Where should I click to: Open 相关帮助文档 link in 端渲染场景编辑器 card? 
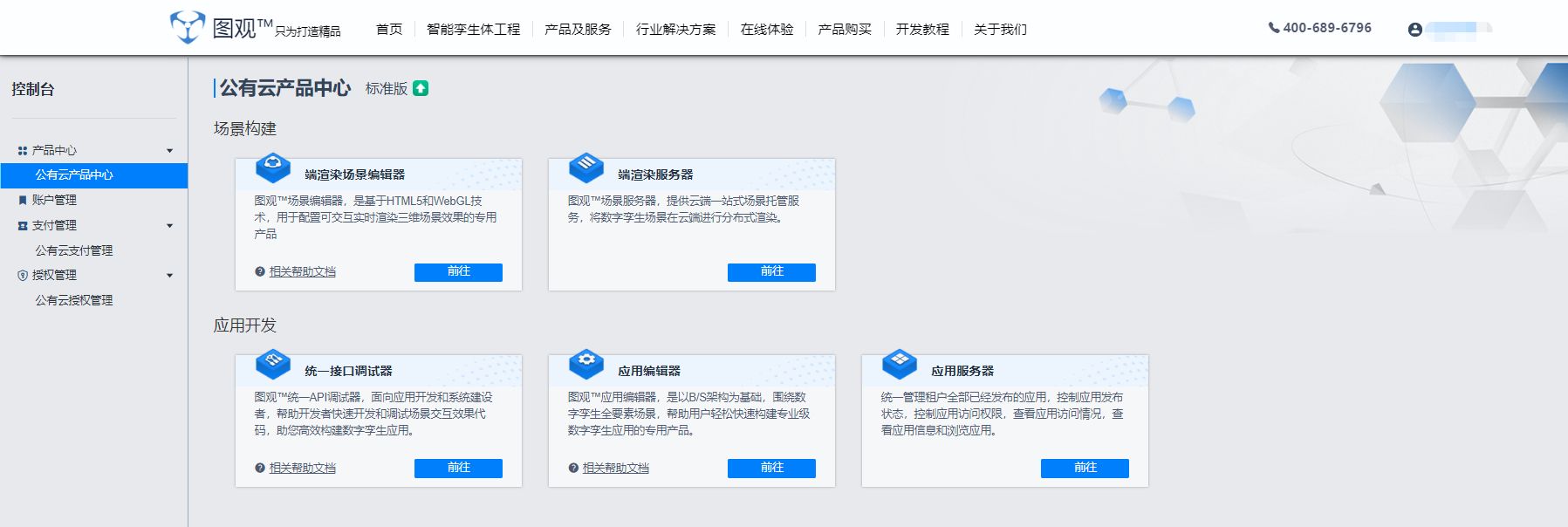coord(303,271)
